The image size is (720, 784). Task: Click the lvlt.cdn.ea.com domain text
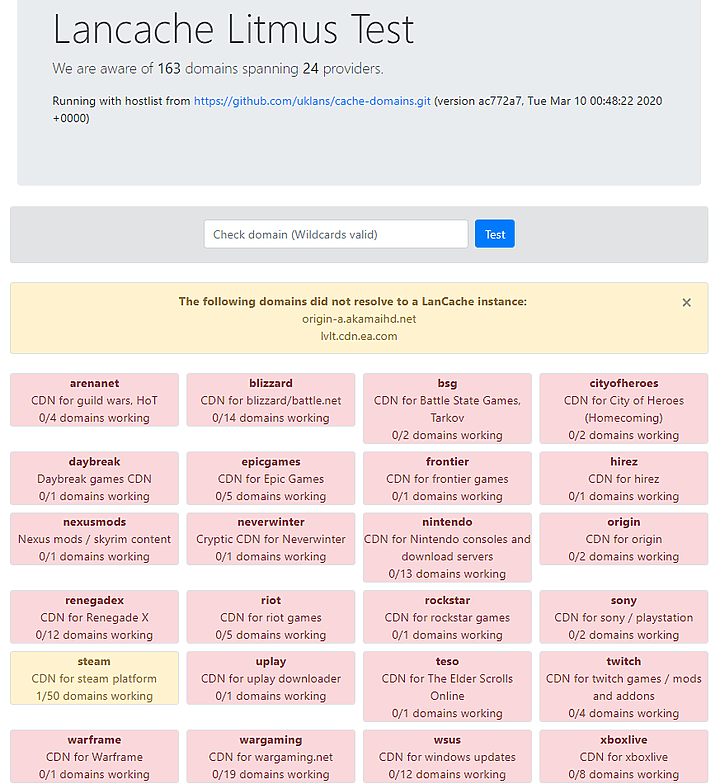tap(359, 336)
